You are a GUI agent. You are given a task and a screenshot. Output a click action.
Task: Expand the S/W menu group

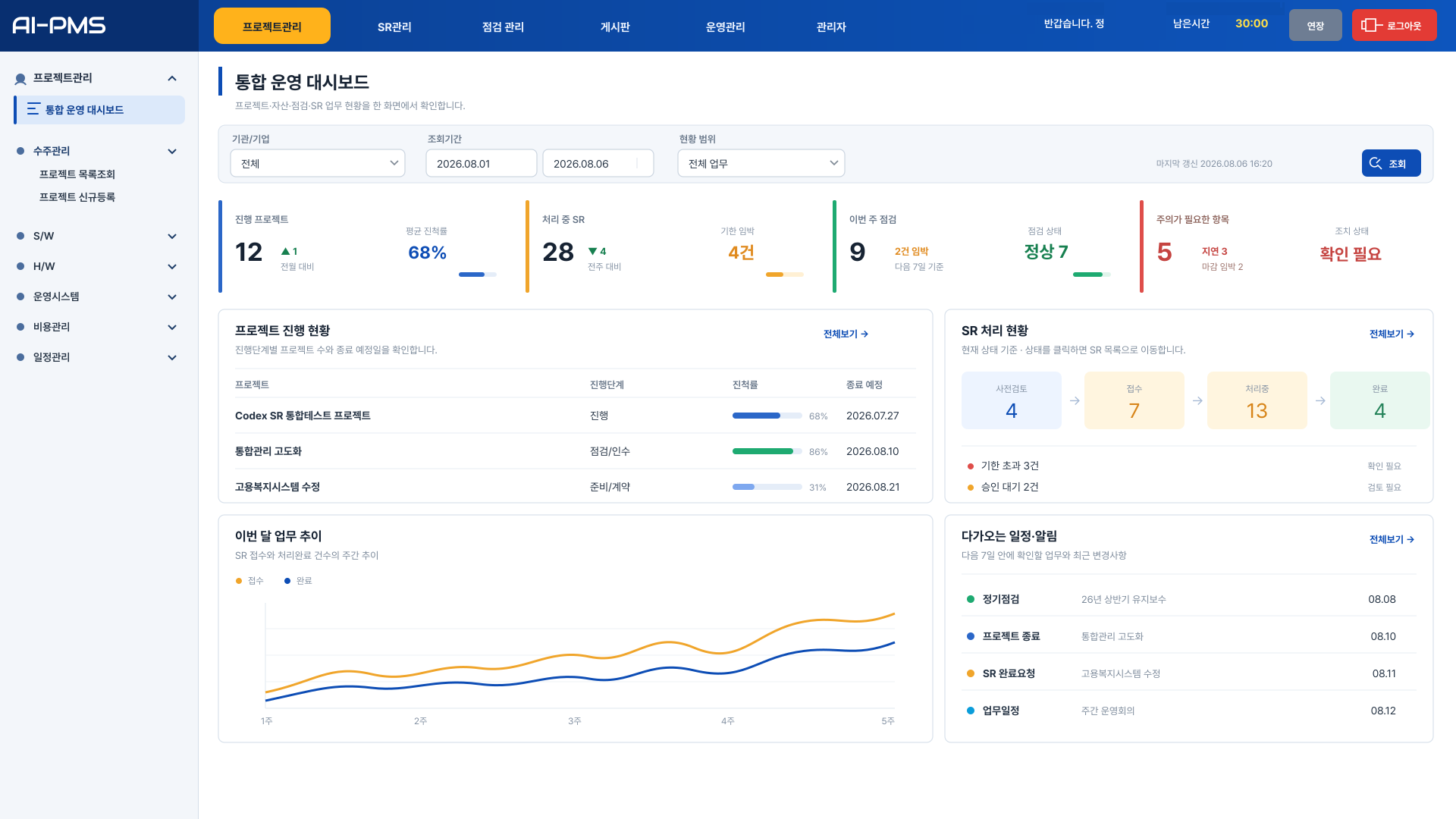[172, 236]
